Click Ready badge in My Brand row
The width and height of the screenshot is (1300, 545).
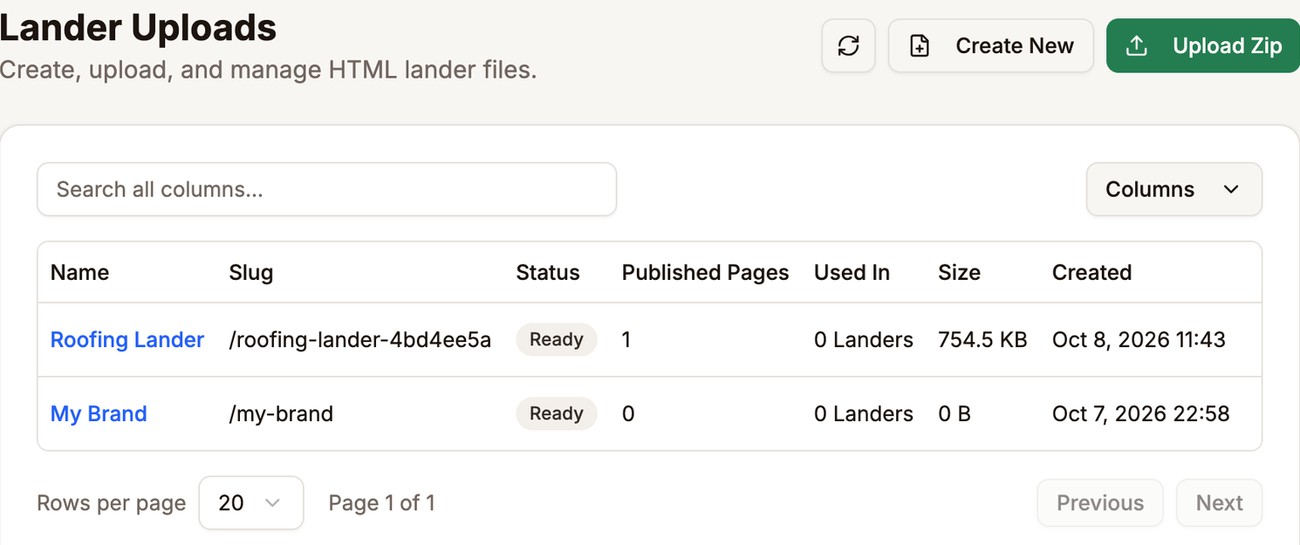coord(556,413)
